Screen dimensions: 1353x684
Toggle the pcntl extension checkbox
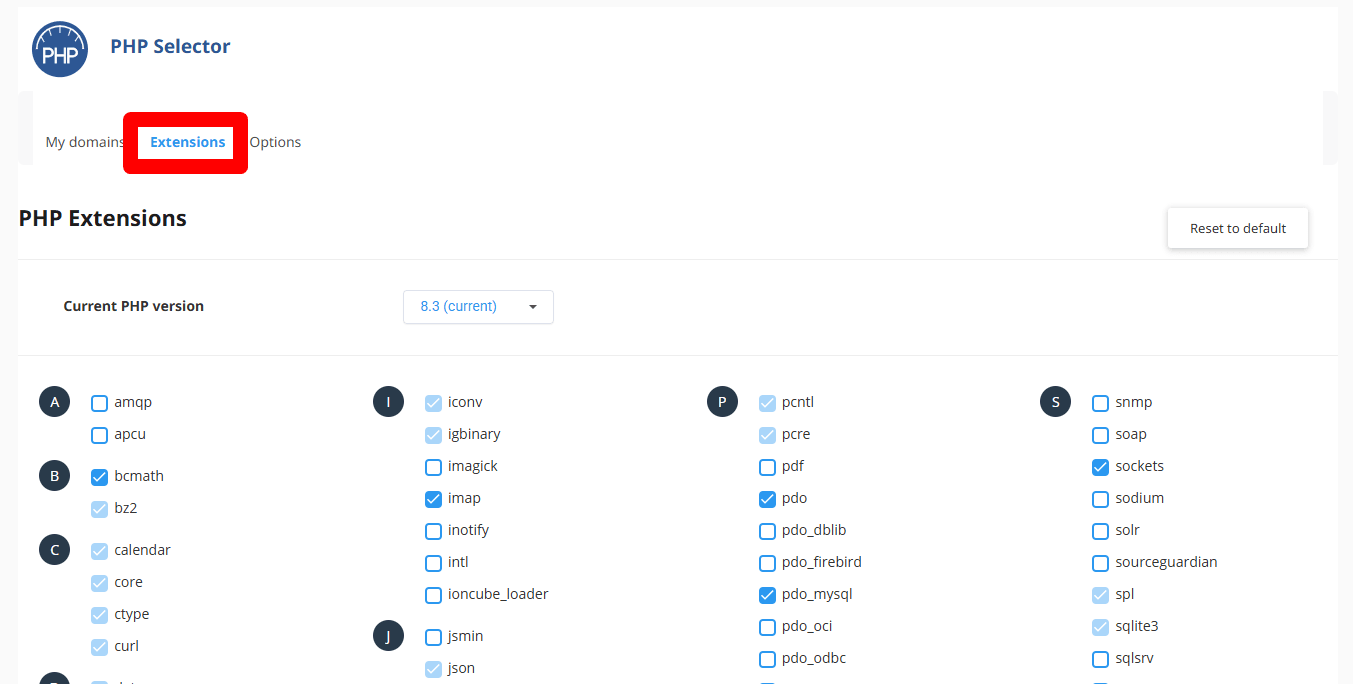[x=767, y=404]
